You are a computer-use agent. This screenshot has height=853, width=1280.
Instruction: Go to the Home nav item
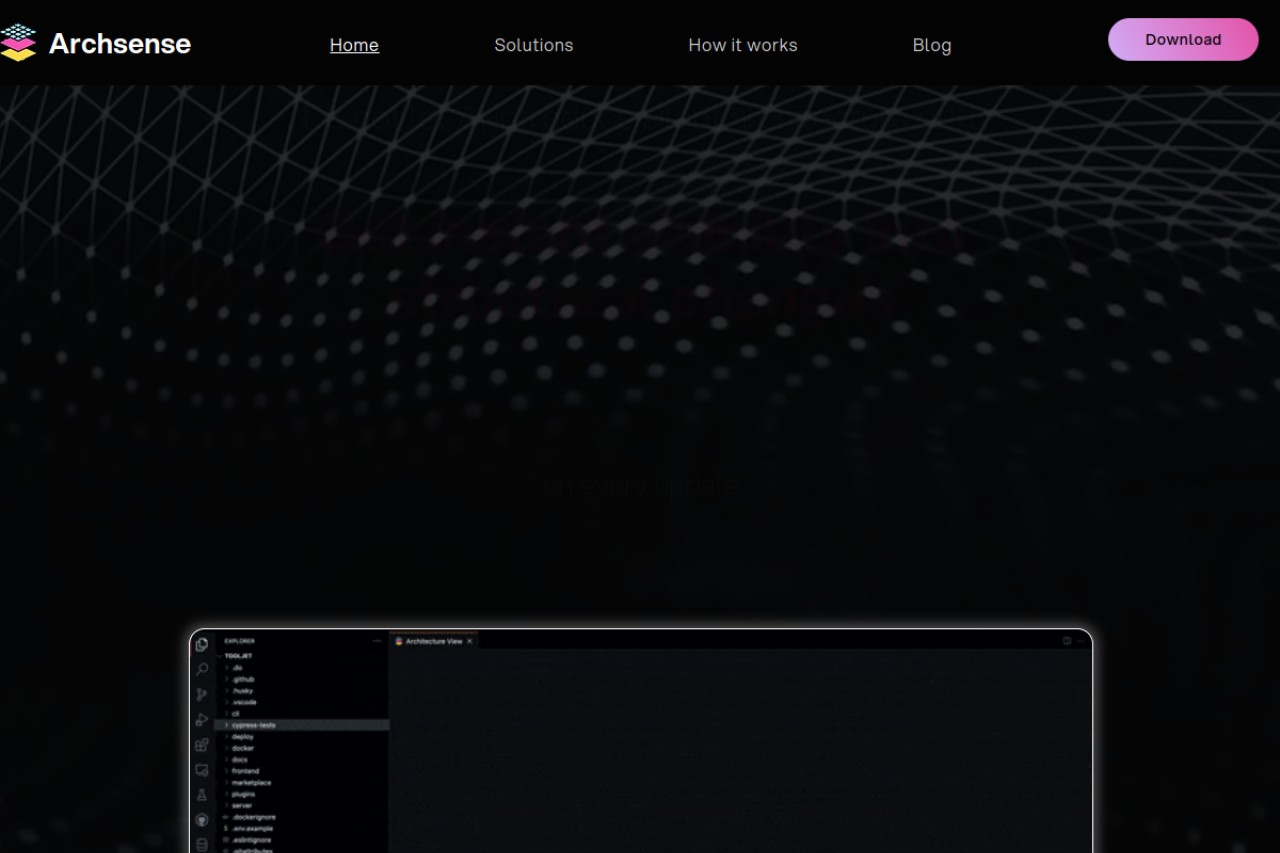pyautogui.click(x=354, y=45)
